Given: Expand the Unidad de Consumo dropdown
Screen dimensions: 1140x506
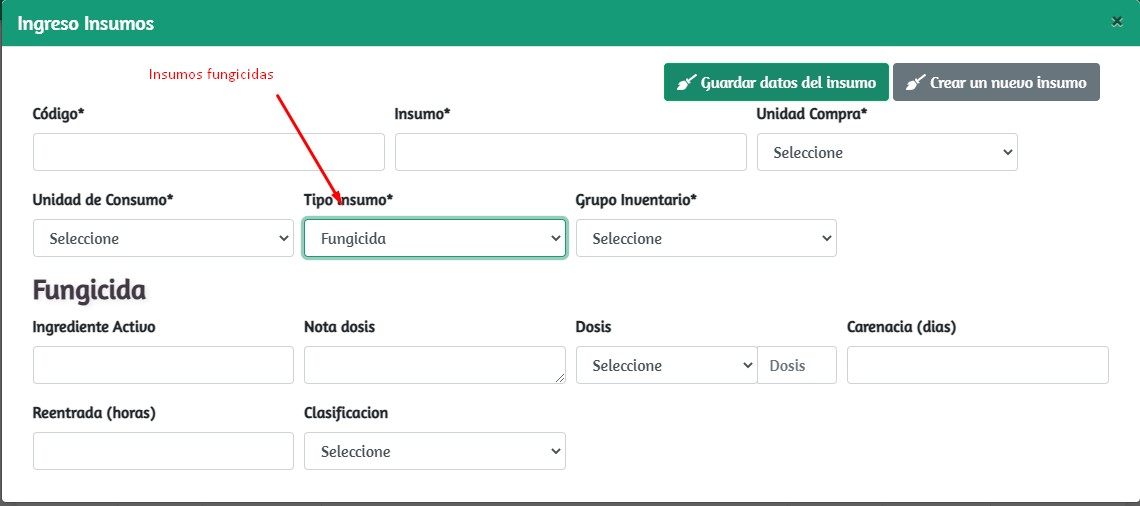Looking at the screenshot, I should coord(163,238).
